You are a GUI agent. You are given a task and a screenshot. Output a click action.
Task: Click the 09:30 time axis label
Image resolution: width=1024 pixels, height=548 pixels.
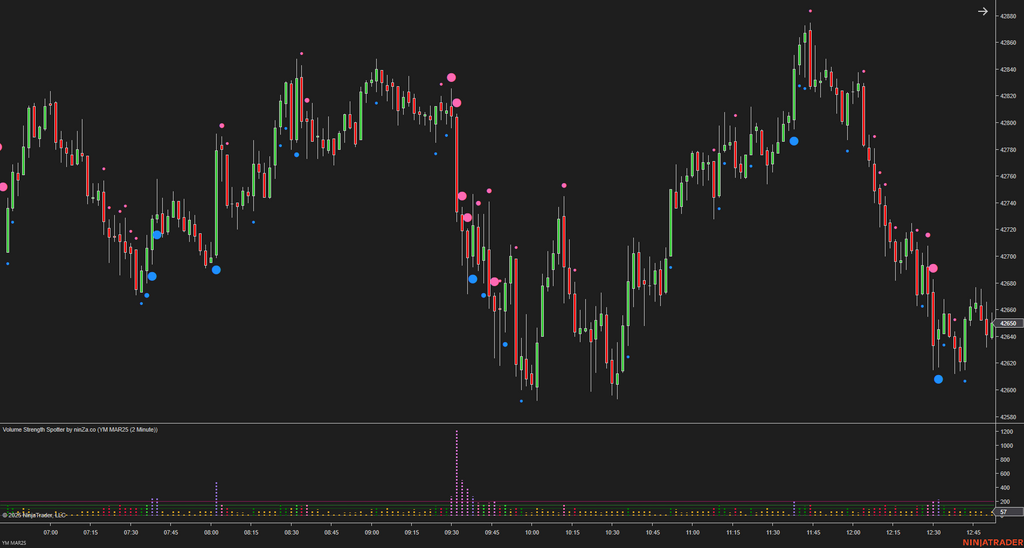[x=451, y=532]
